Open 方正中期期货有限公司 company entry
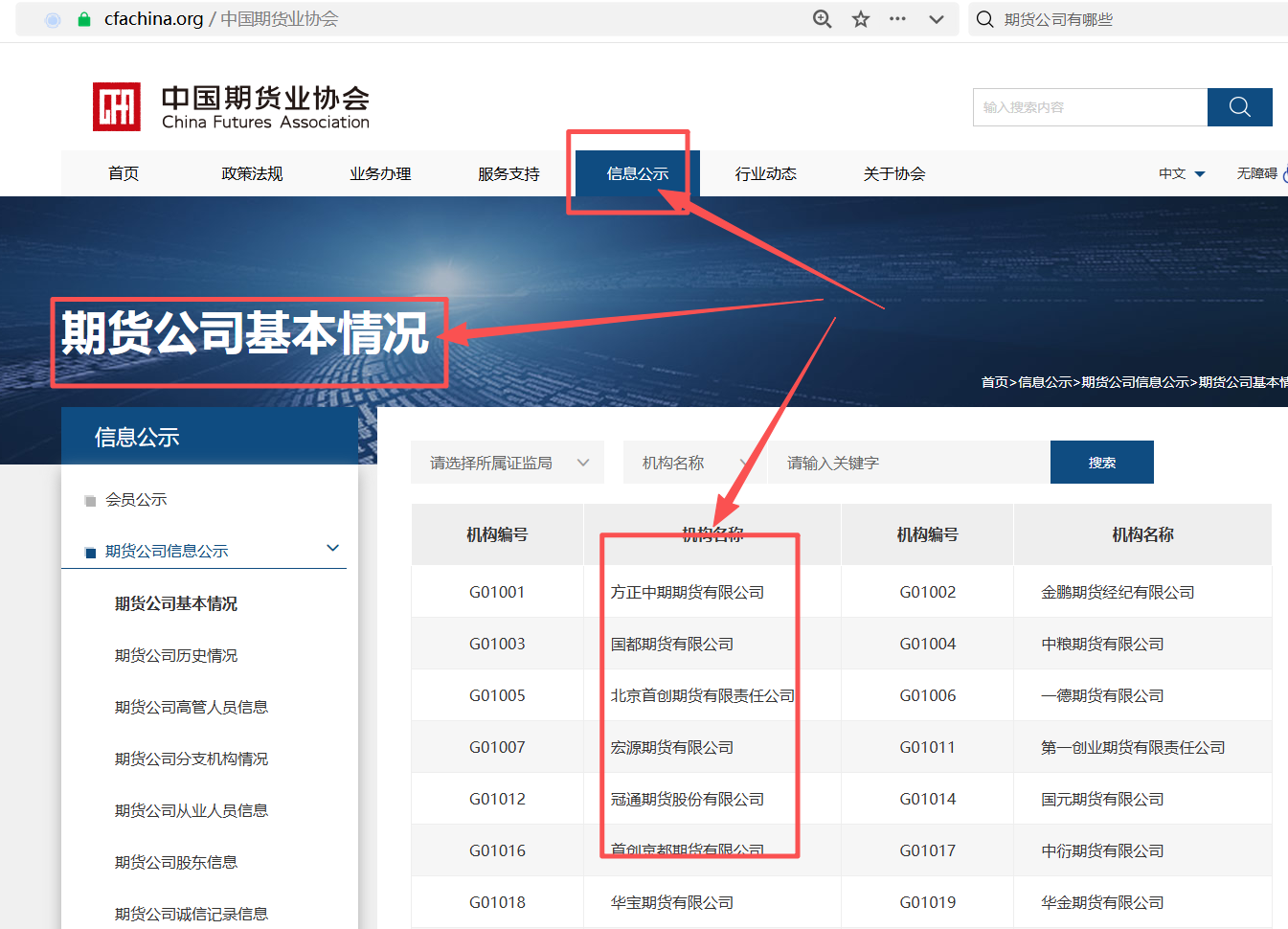Viewport: 1288px width, 929px height. click(x=688, y=592)
